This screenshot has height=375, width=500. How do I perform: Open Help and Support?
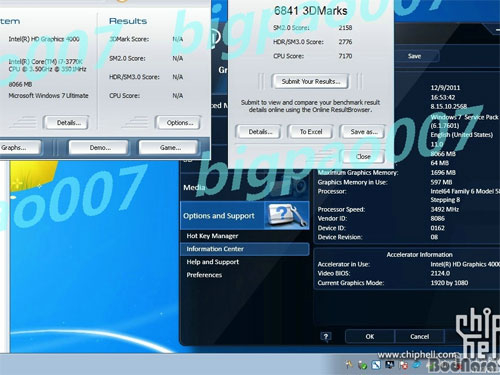pos(213,262)
